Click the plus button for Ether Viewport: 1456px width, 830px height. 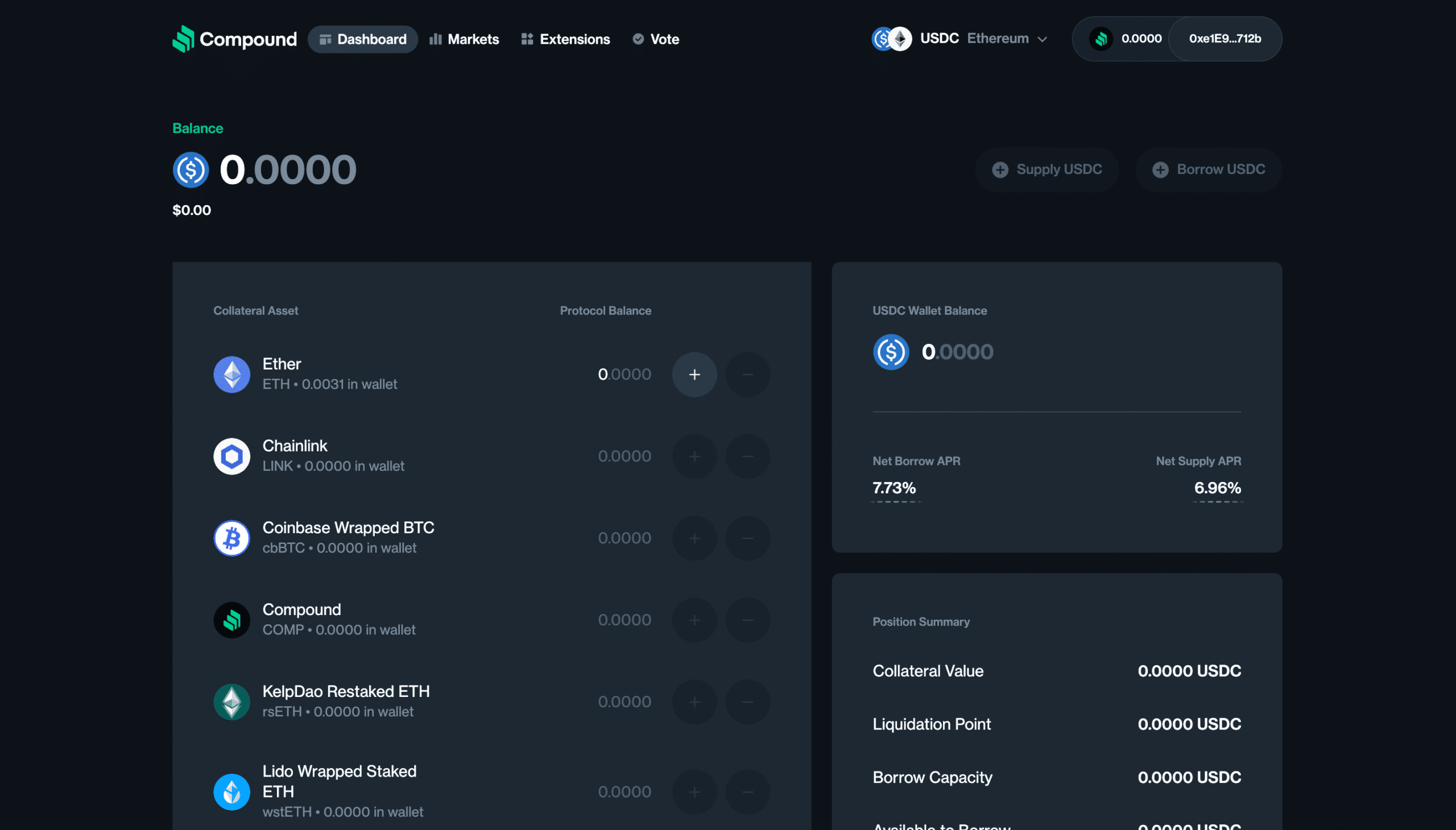(694, 375)
